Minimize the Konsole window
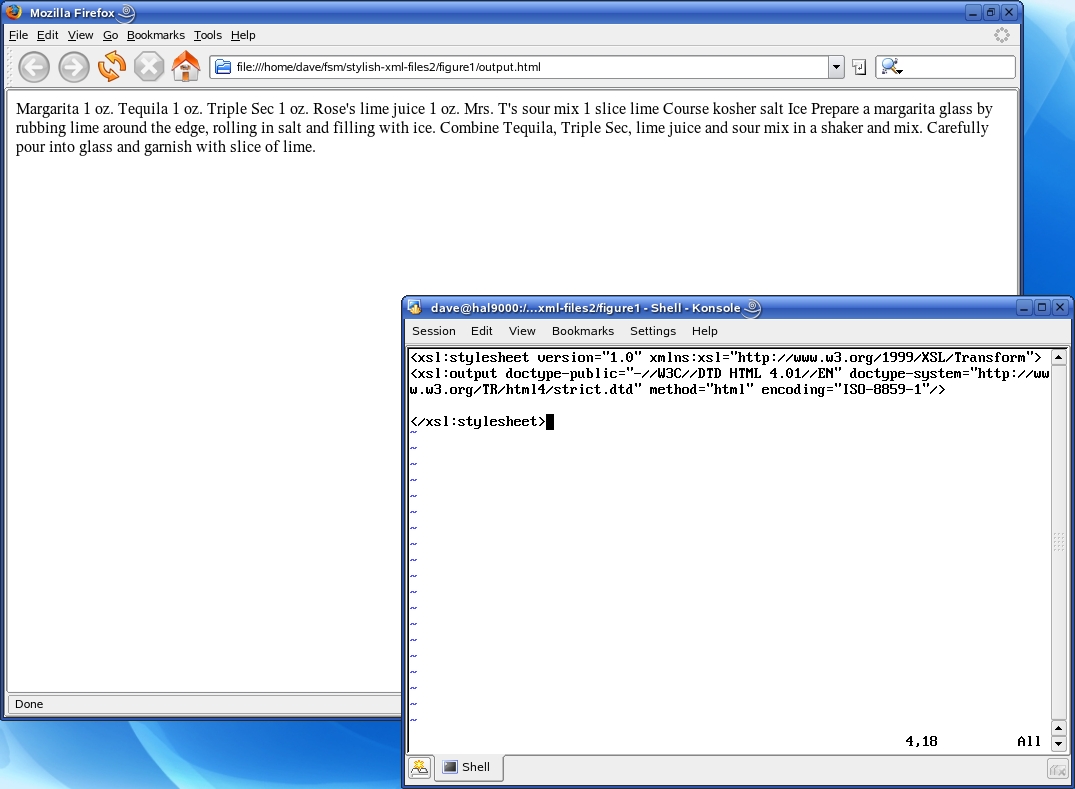The width and height of the screenshot is (1075, 789). [1024, 308]
